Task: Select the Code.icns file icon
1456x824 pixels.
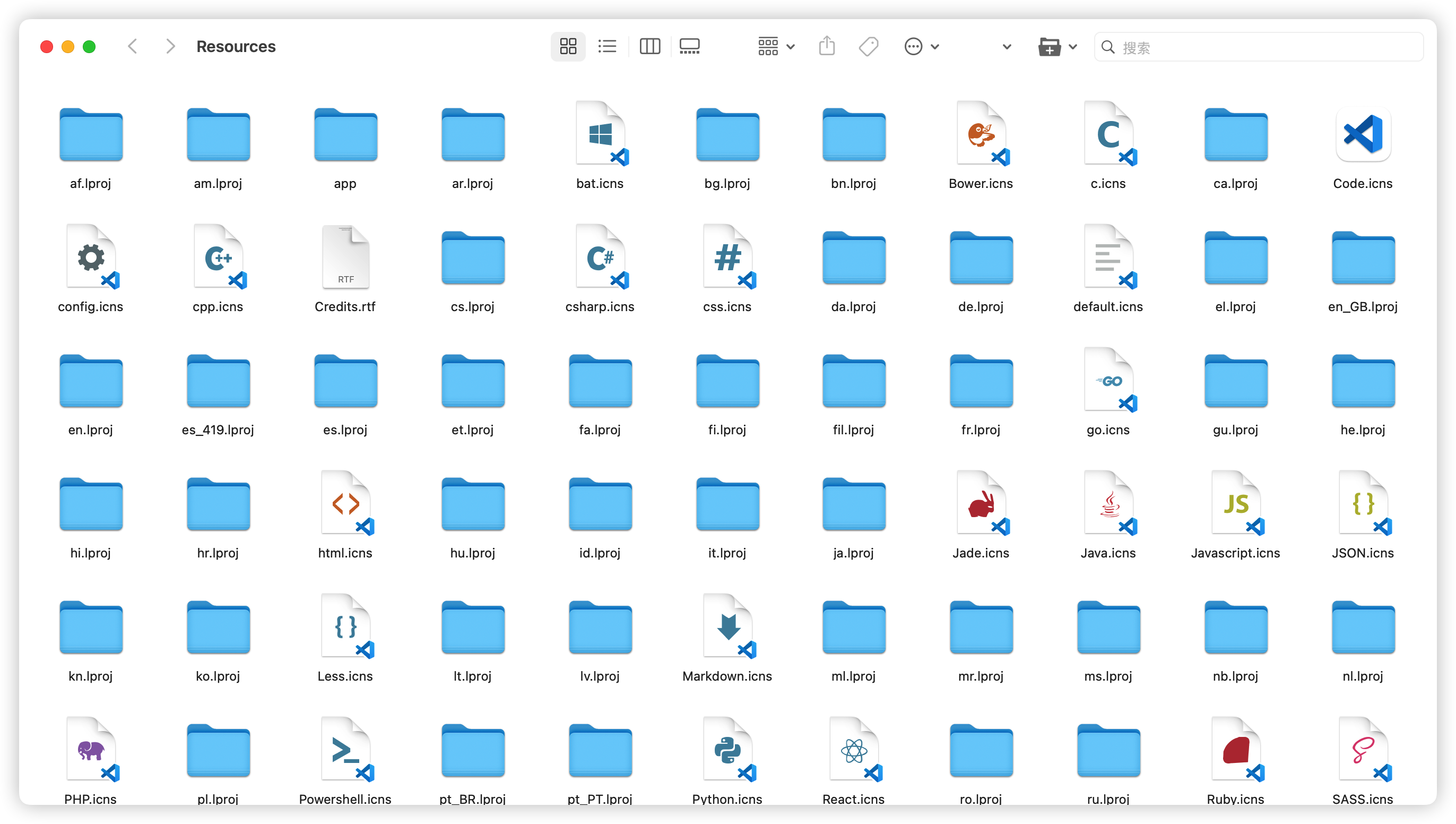Action: pyautogui.click(x=1363, y=135)
